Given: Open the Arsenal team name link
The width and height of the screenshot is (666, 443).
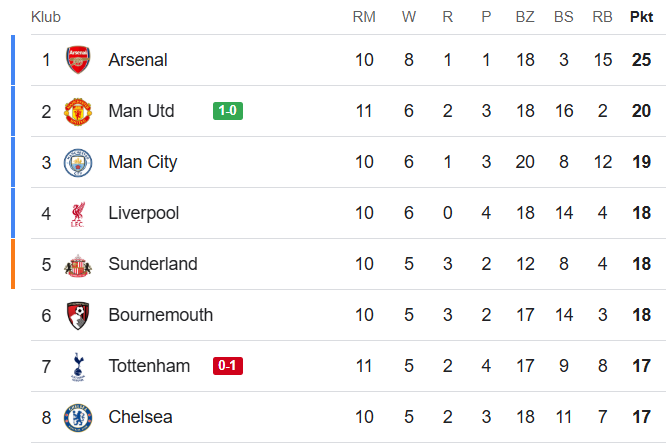Looking at the screenshot, I should pos(138,60).
